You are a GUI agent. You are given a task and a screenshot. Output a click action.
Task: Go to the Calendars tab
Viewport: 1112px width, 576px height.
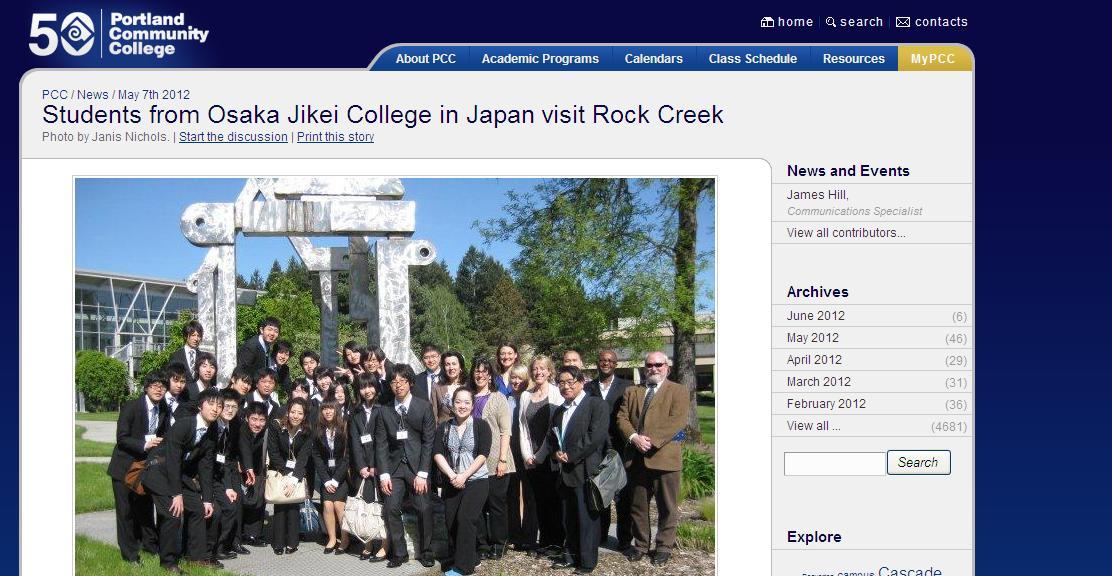pos(654,59)
